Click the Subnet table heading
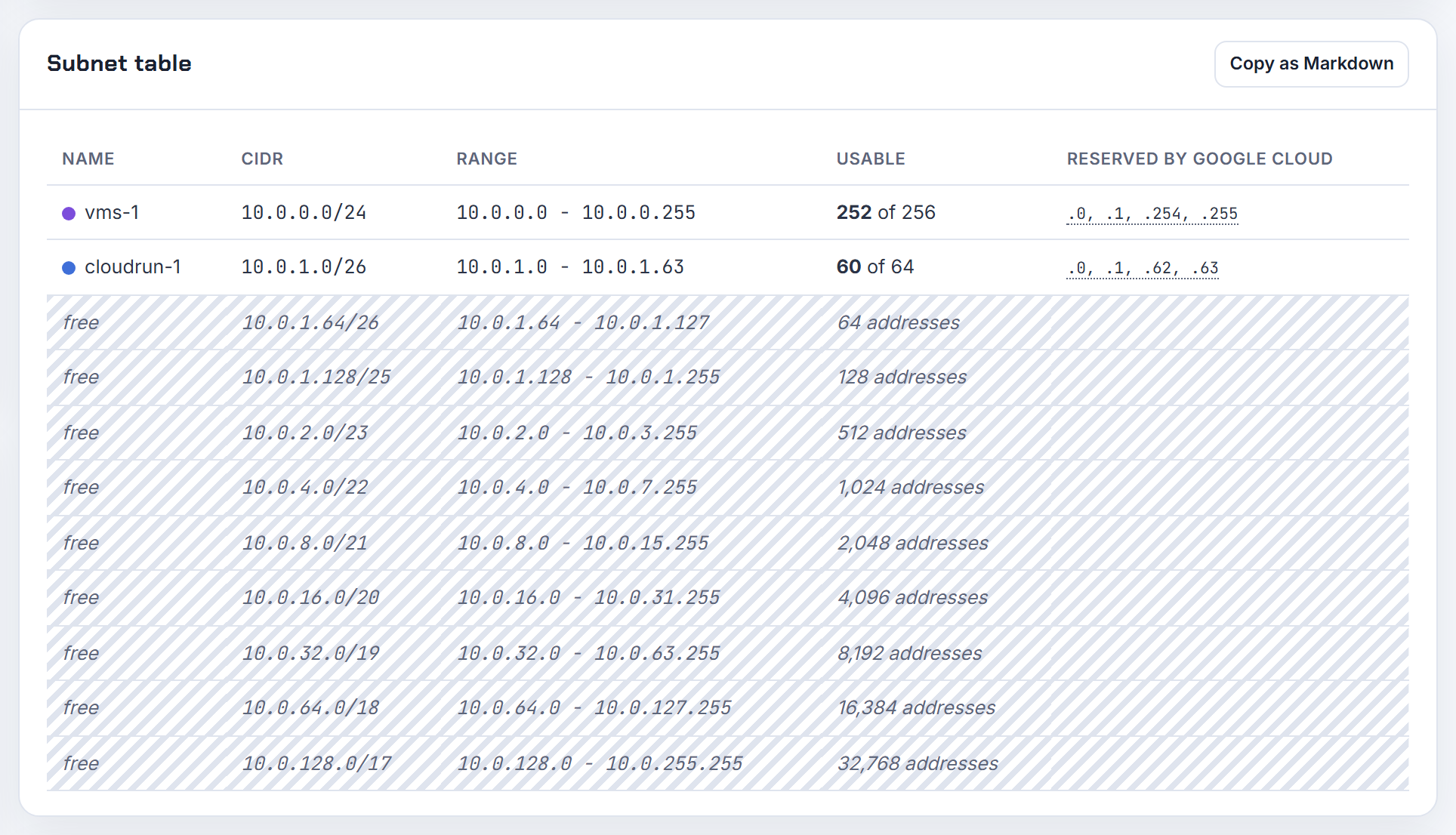Screen dimensions: 1456x835 pos(119,63)
